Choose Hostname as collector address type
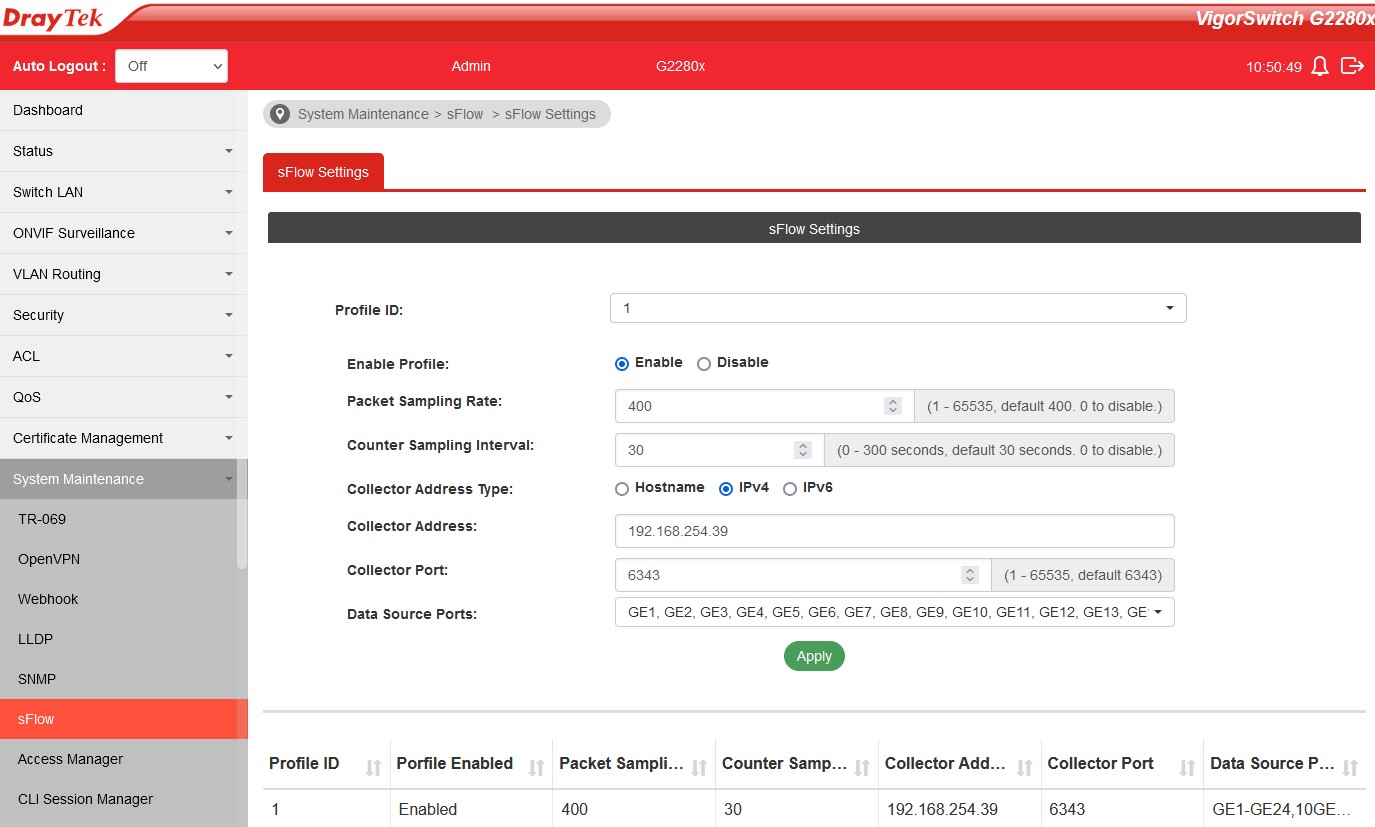The image size is (1375, 827). (622, 489)
